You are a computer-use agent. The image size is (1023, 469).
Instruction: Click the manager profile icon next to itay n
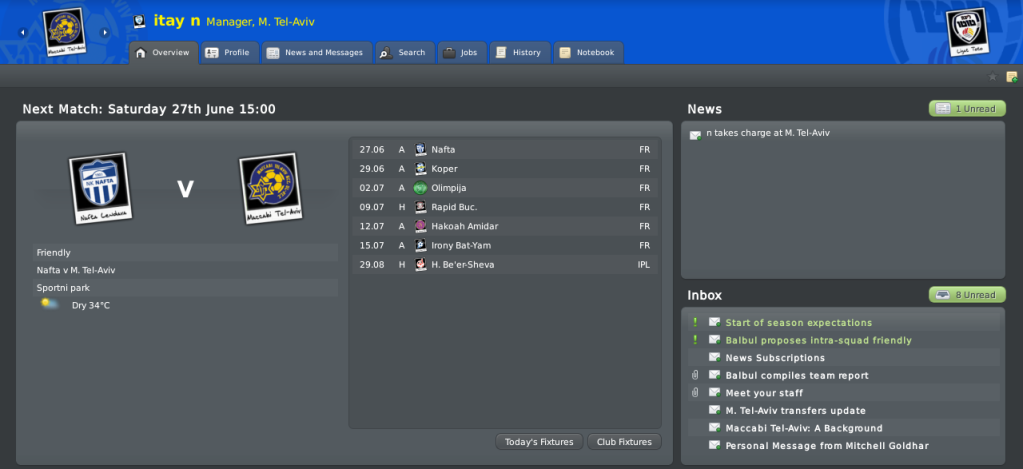click(x=139, y=22)
